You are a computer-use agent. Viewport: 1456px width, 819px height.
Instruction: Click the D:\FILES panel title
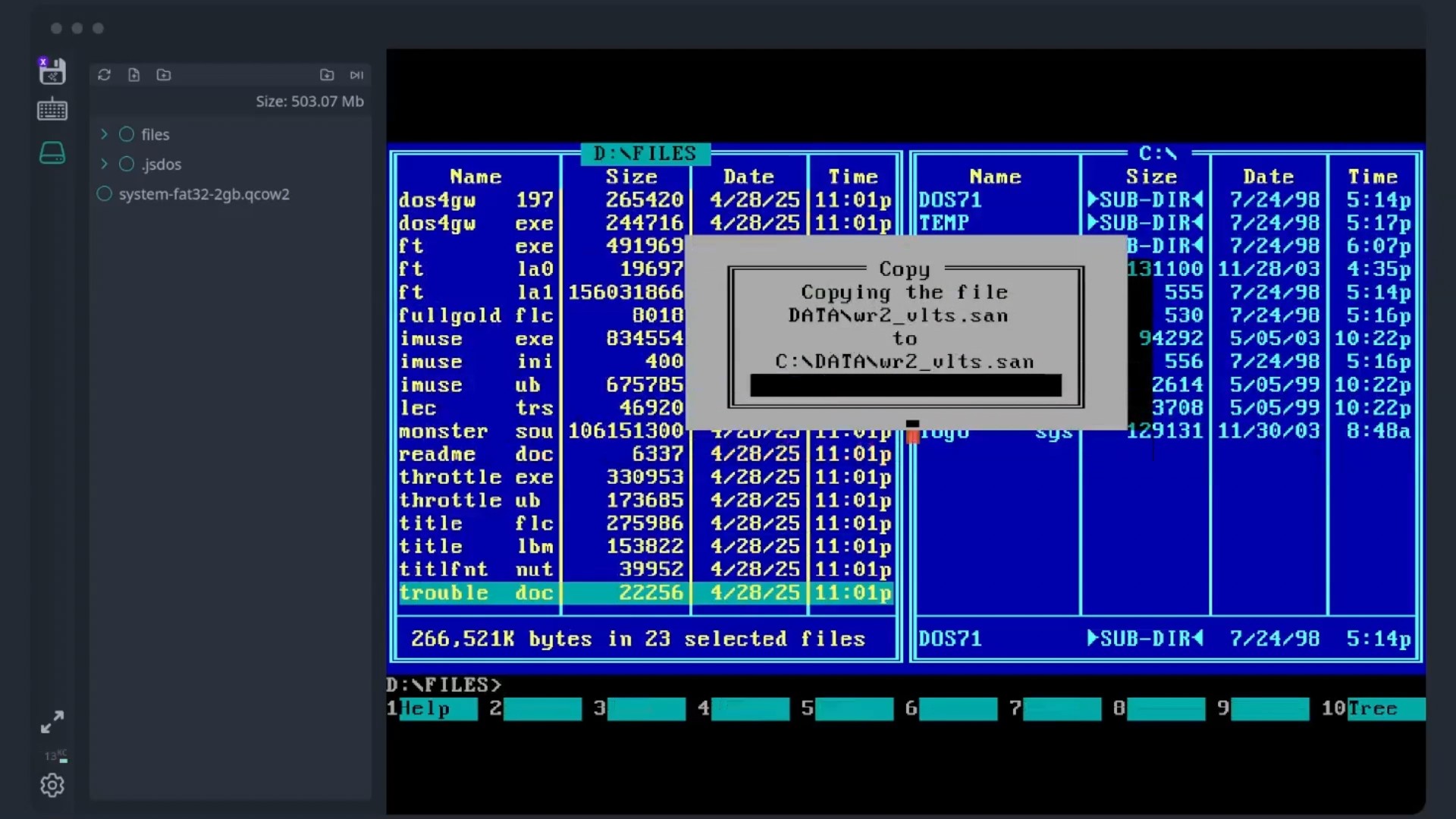[645, 153]
